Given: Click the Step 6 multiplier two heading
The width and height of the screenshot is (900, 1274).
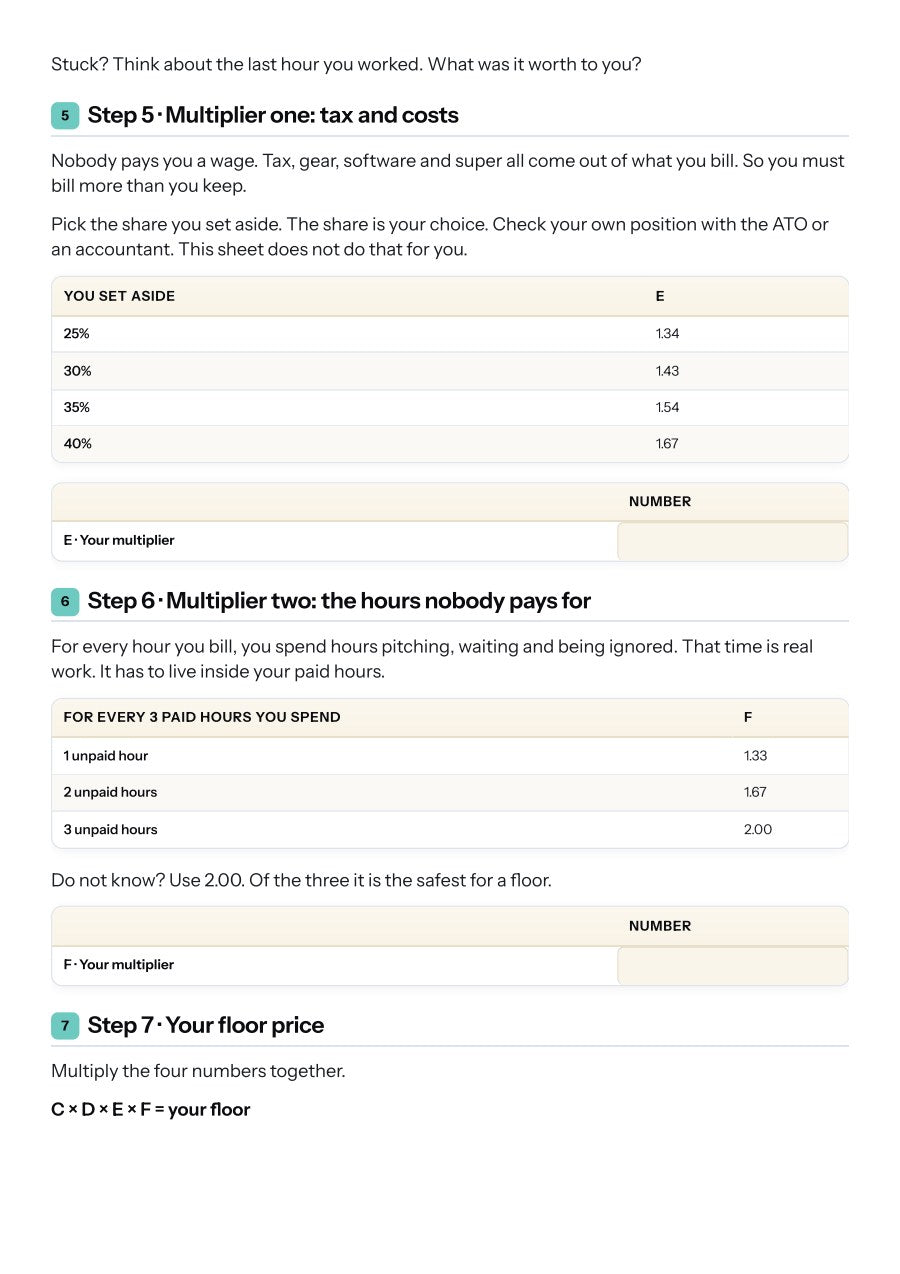Looking at the screenshot, I should 339,602.
